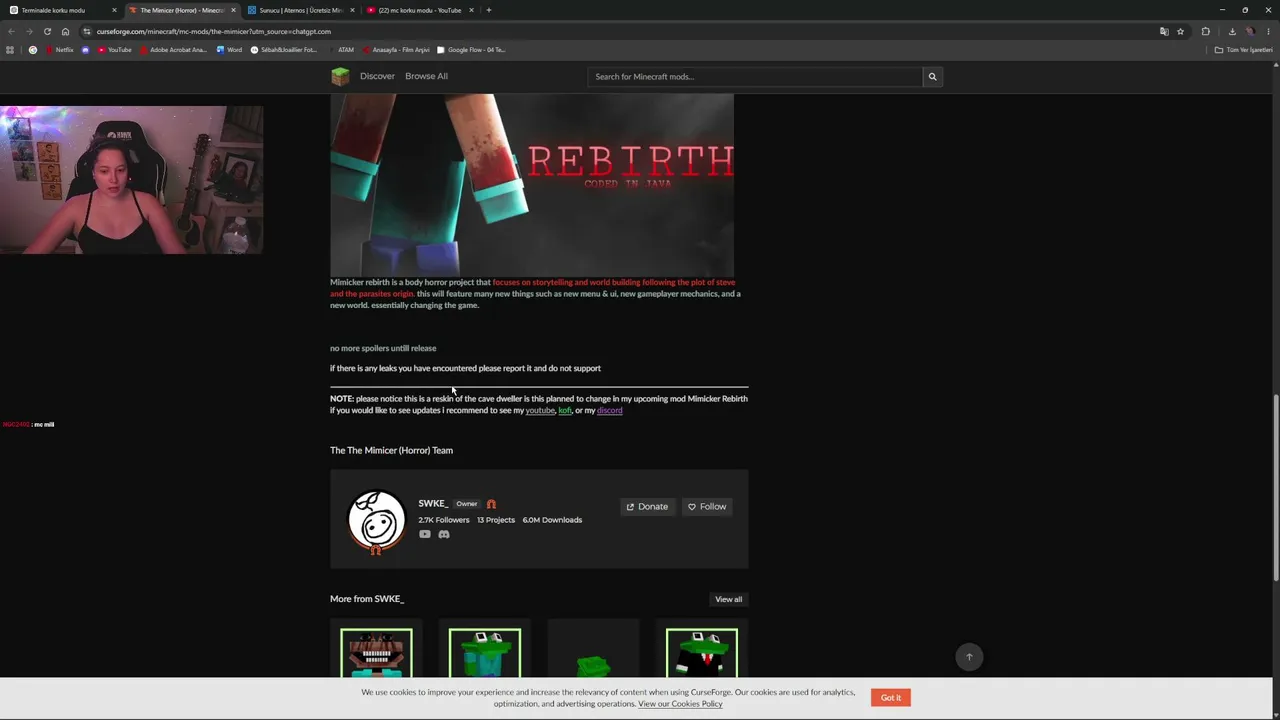Go back with the browser back arrow
The width and height of the screenshot is (1280, 720).
point(11,31)
